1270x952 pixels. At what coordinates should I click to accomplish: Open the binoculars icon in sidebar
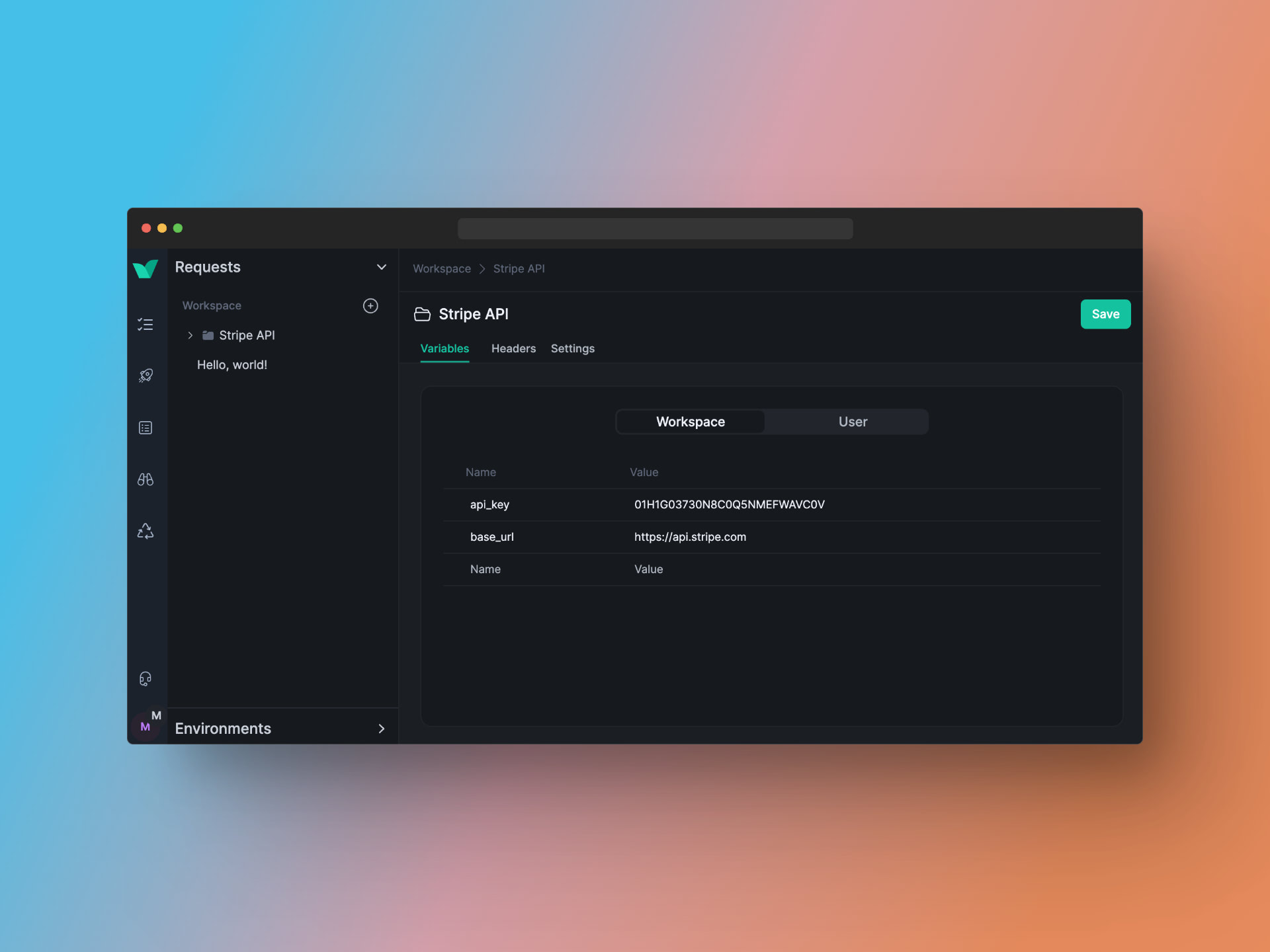coord(146,479)
